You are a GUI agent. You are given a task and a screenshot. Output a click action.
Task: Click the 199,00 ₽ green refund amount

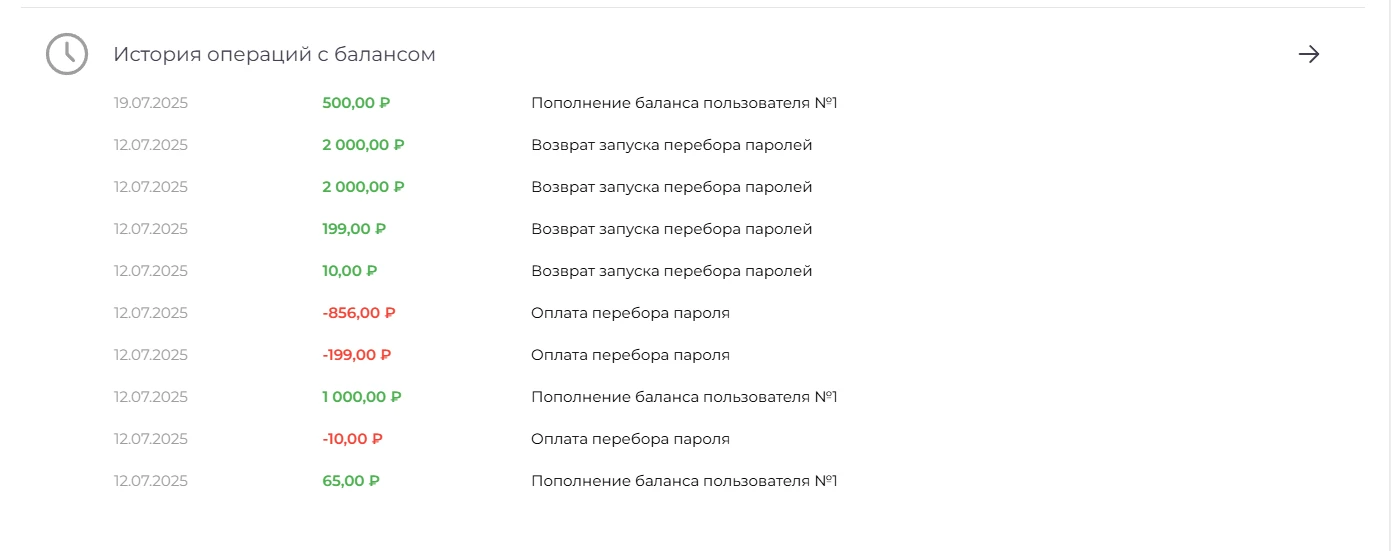(354, 229)
